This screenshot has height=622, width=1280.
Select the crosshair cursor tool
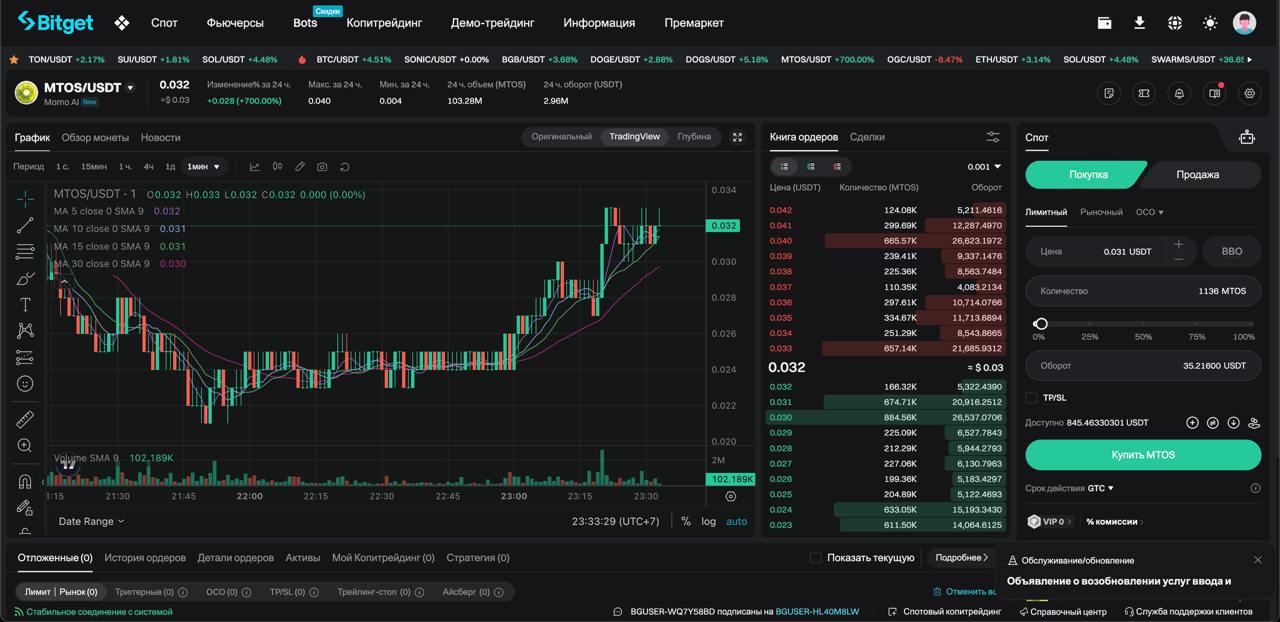(x=25, y=198)
